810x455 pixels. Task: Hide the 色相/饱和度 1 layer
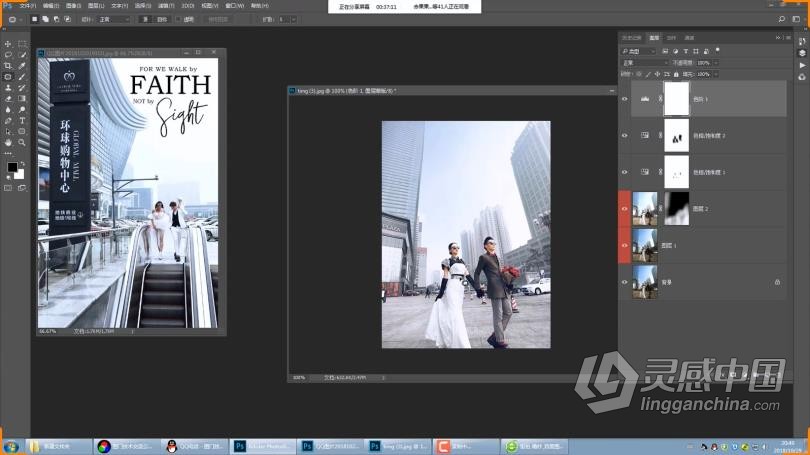click(x=625, y=172)
